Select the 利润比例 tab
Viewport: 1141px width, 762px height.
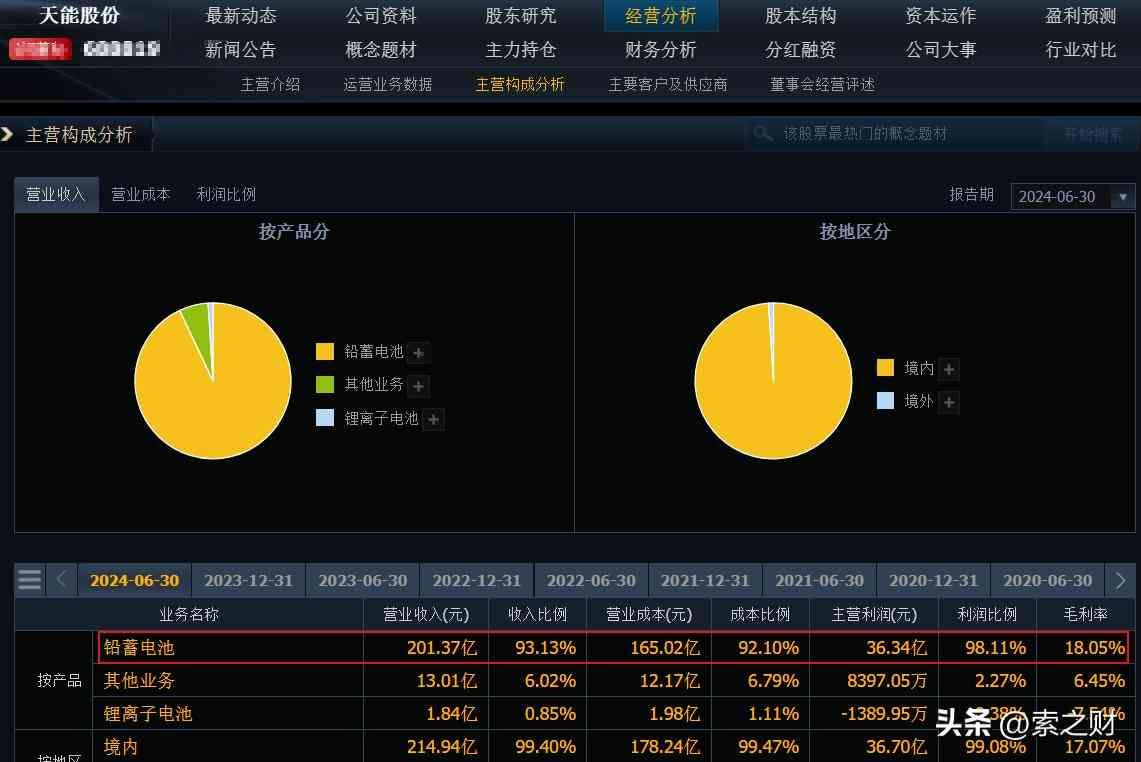coord(226,195)
